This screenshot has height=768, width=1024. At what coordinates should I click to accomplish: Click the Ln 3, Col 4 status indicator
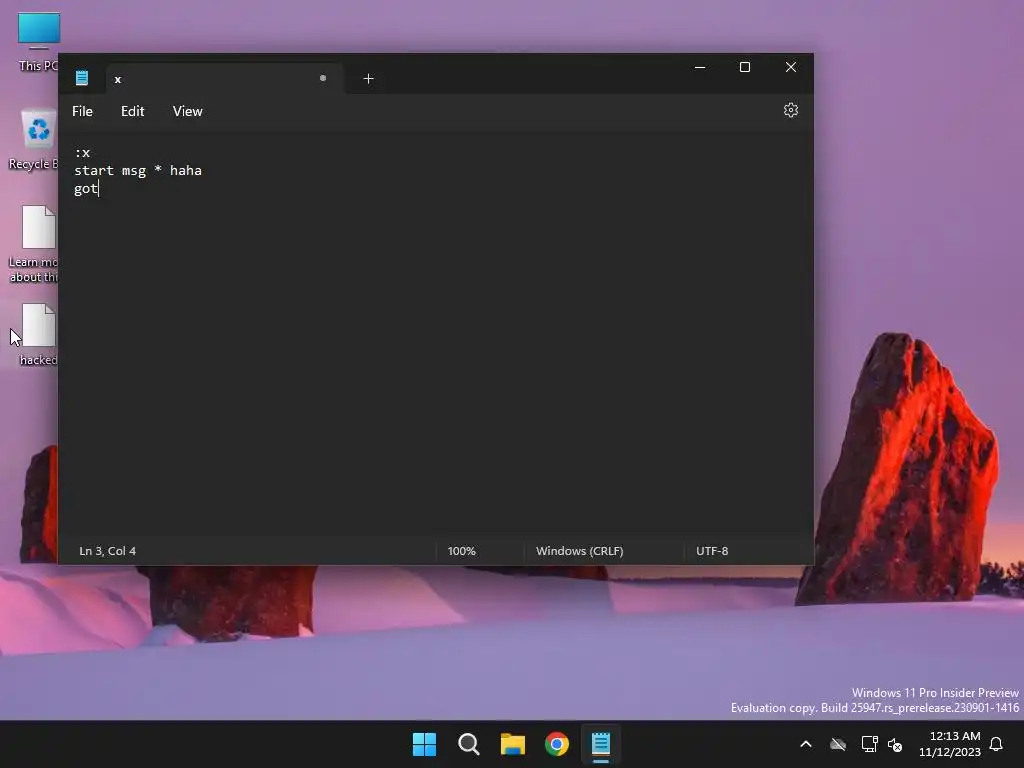point(108,551)
